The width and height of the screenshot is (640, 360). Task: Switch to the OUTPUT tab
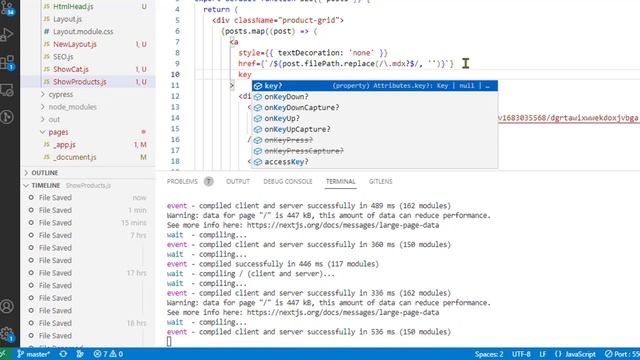click(x=238, y=182)
